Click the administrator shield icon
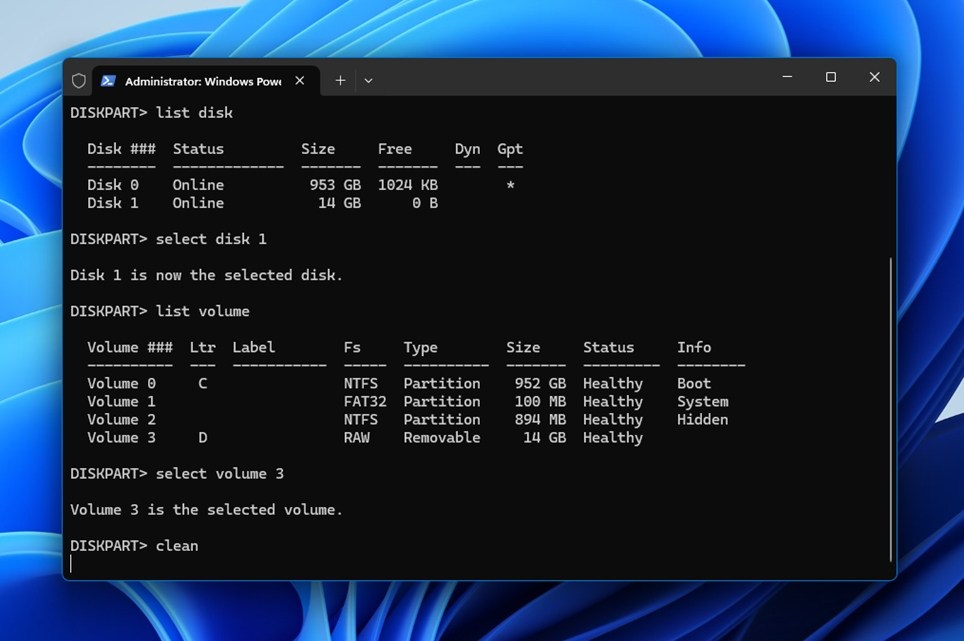Image resolution: width=964 pixels, height=641 pixels. pyautogui.click(x=79, y=81)
